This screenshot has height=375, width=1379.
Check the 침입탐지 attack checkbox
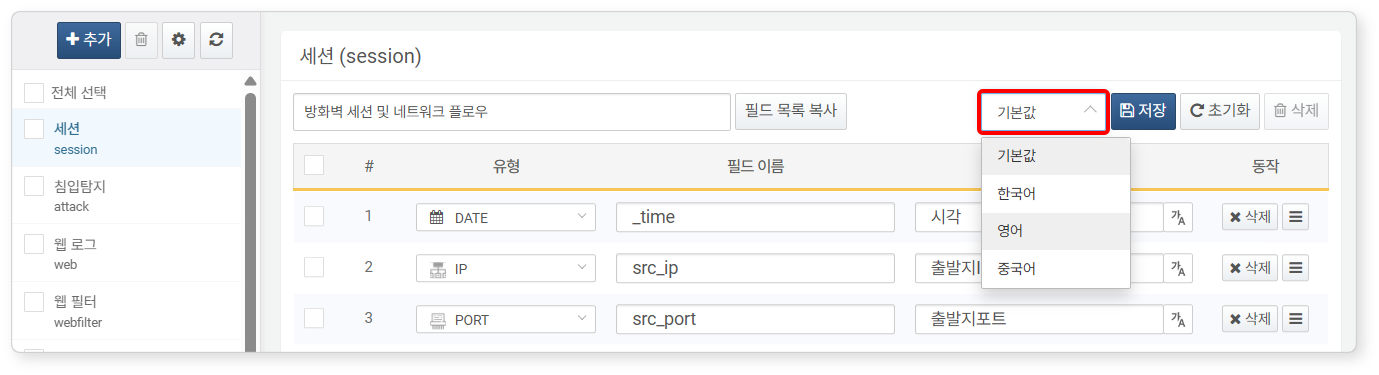click(x=34, y=187)
